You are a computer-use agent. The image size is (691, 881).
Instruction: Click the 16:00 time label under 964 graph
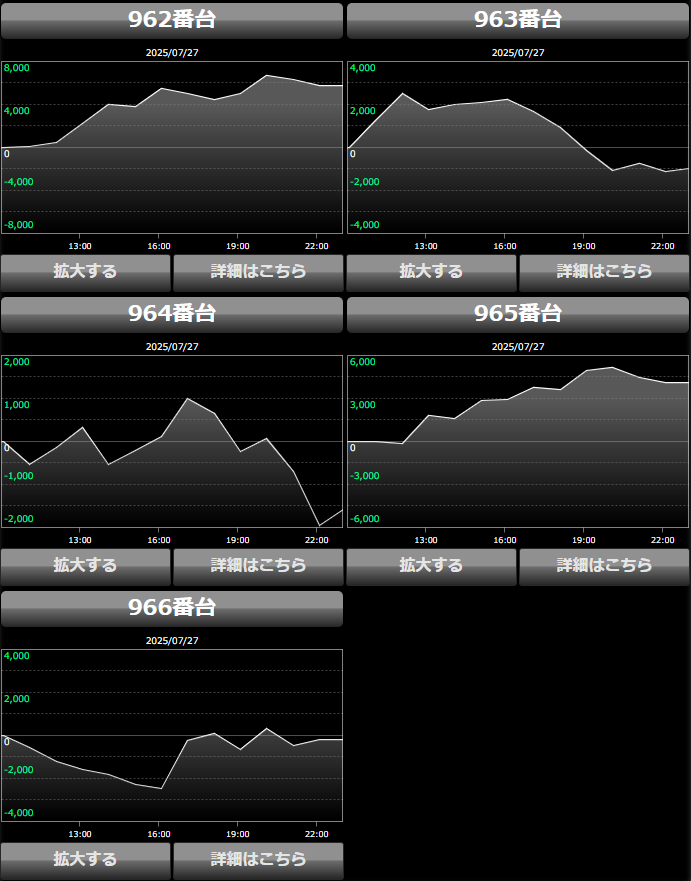(159, 540)
